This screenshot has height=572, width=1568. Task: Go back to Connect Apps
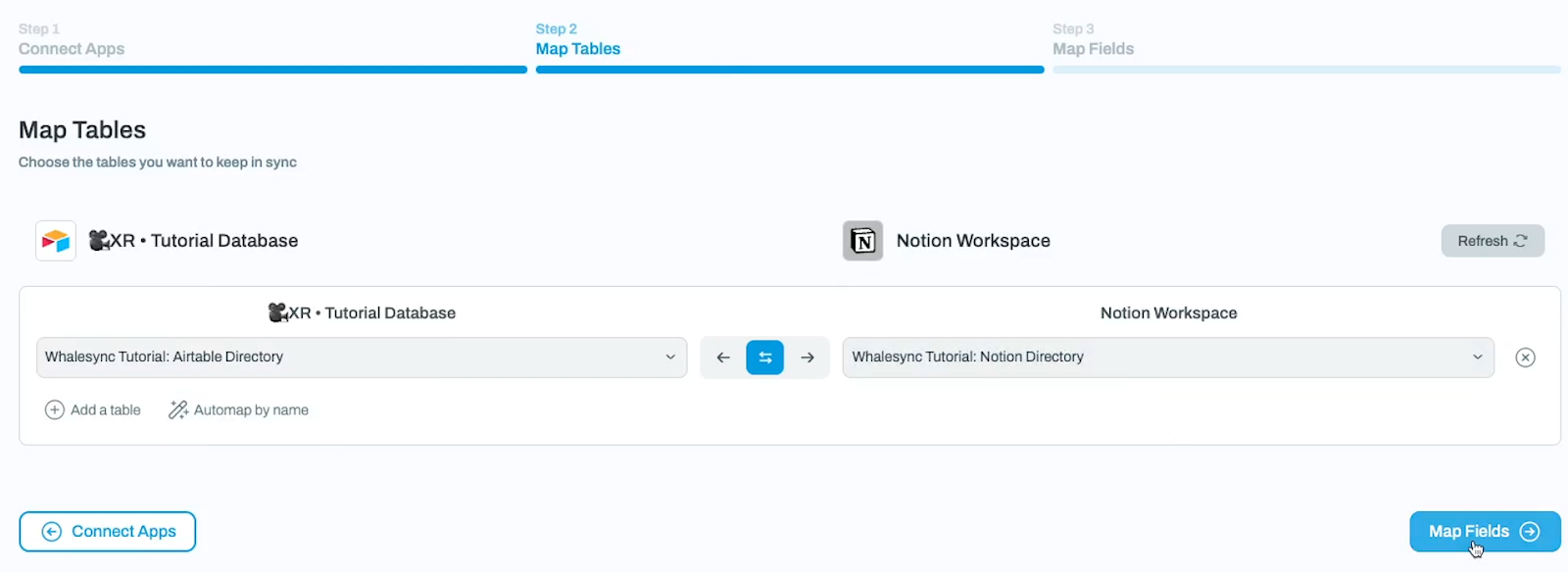(x=108, y=532)
